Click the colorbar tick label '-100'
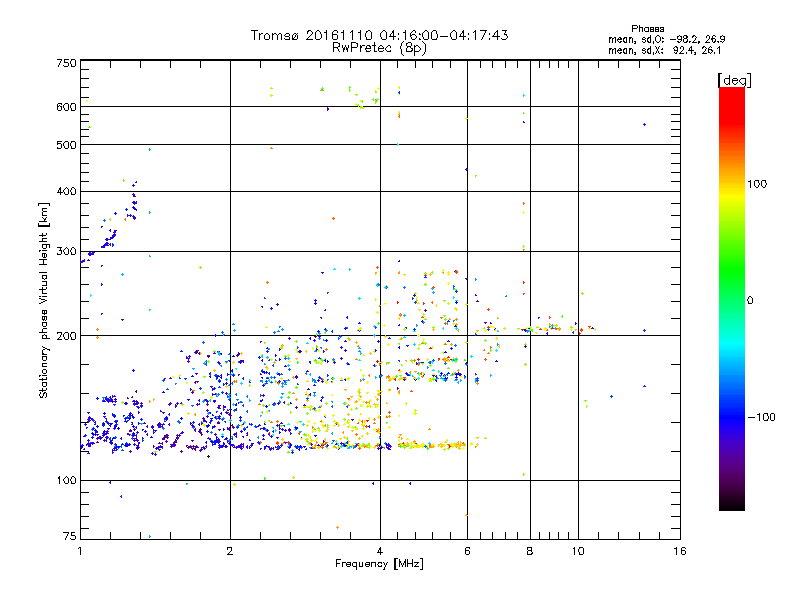This screenshot has width=800, height=600. pos(761,417)
